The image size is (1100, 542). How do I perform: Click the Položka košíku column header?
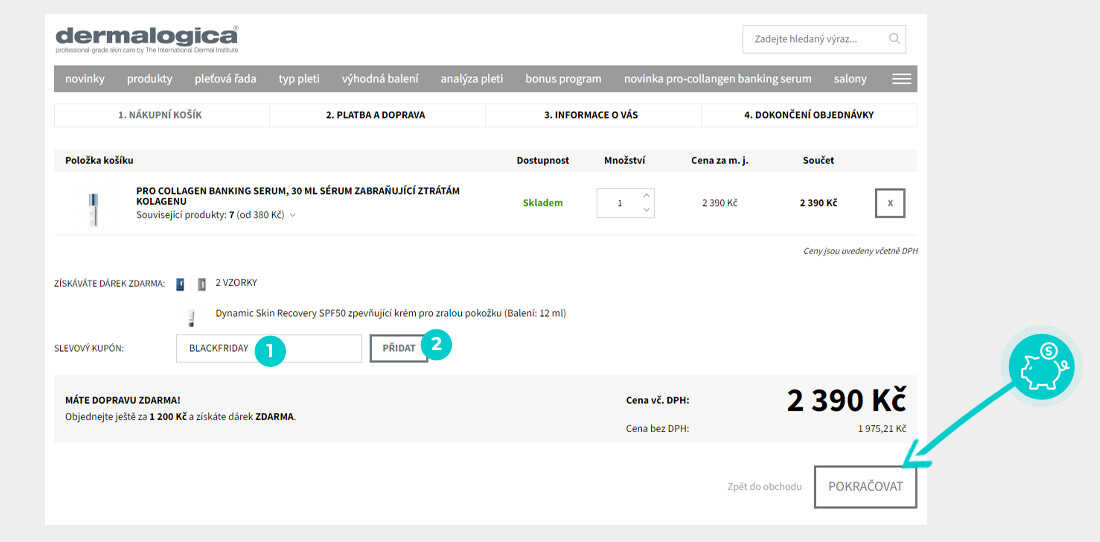point(99,161)
